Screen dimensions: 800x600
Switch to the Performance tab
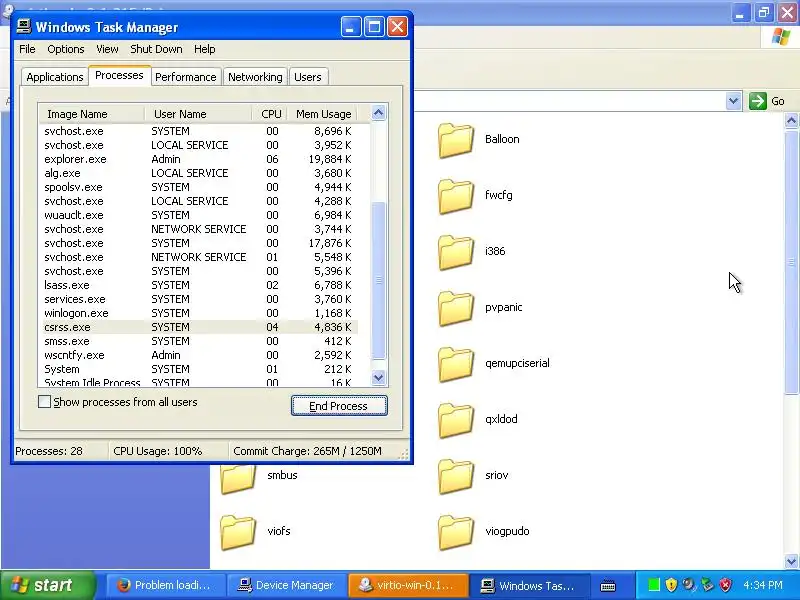coord(186,77)
